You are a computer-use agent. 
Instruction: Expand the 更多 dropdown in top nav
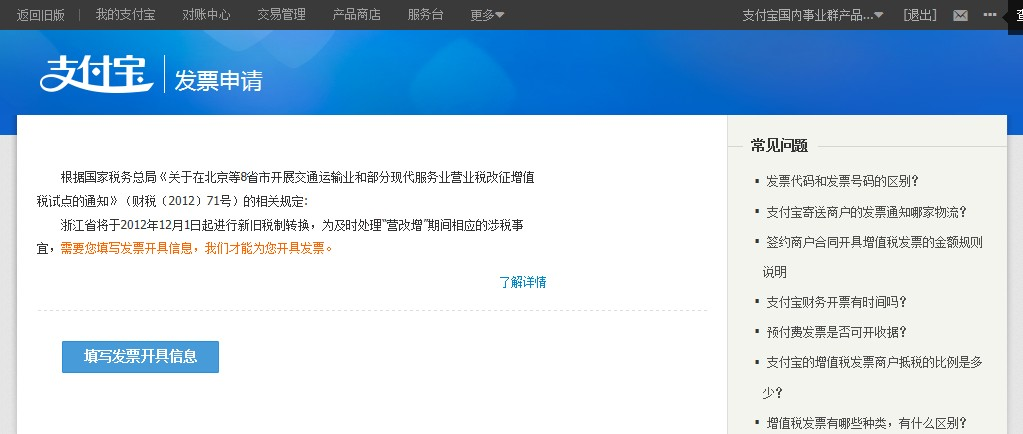[487, 14]
